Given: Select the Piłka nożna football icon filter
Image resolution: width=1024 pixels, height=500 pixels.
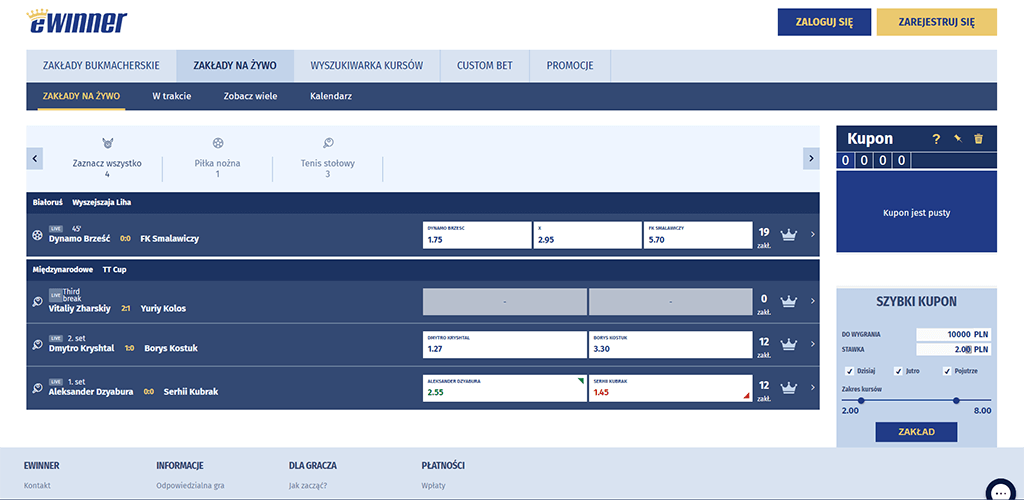Looking at the screenshot, I should (x=218, y=143).
